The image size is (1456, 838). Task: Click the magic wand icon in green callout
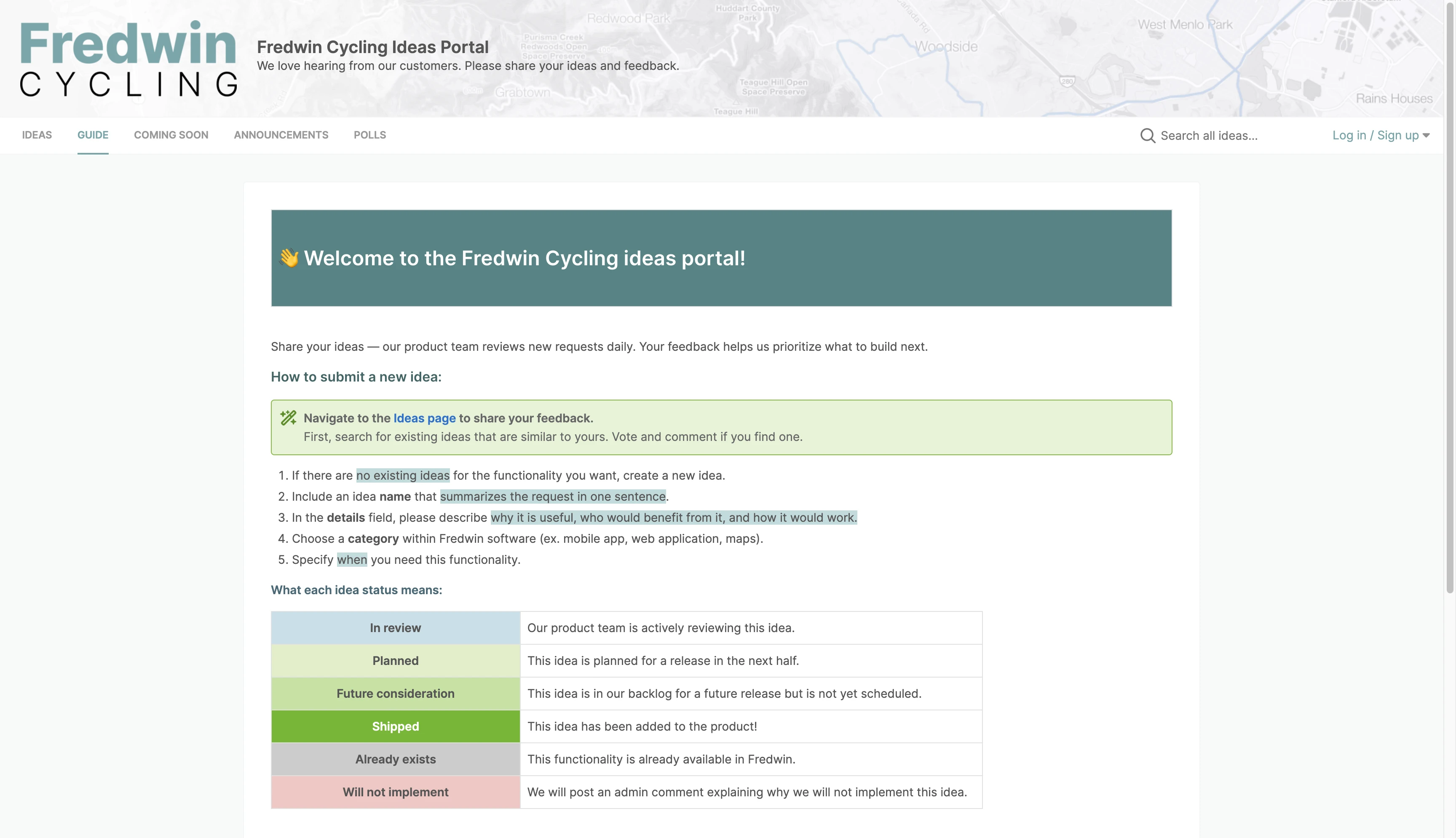coord(288,418)
